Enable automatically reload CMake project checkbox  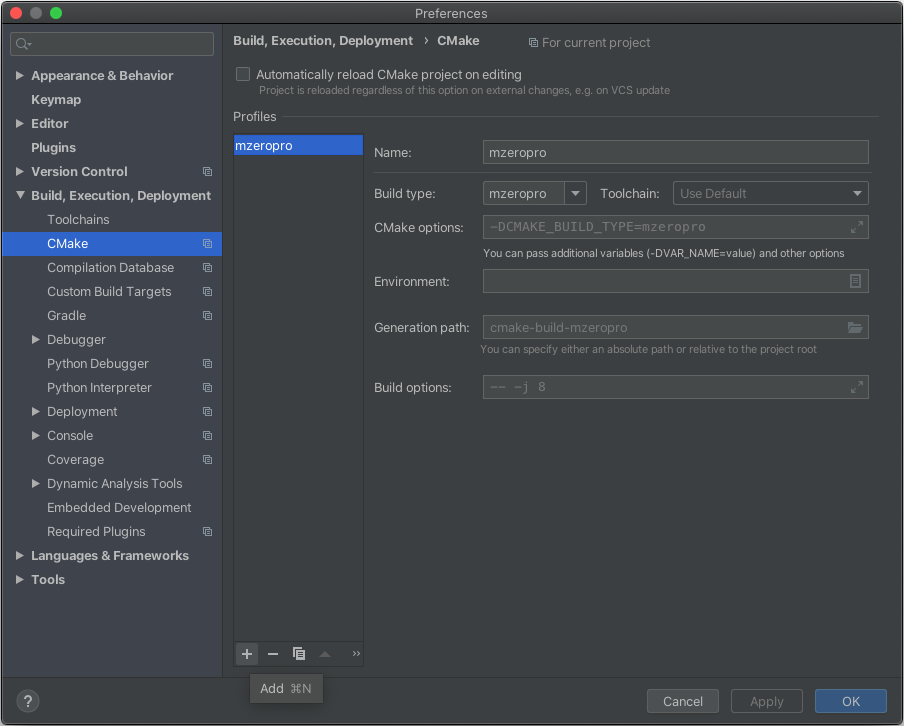point(243,74)
